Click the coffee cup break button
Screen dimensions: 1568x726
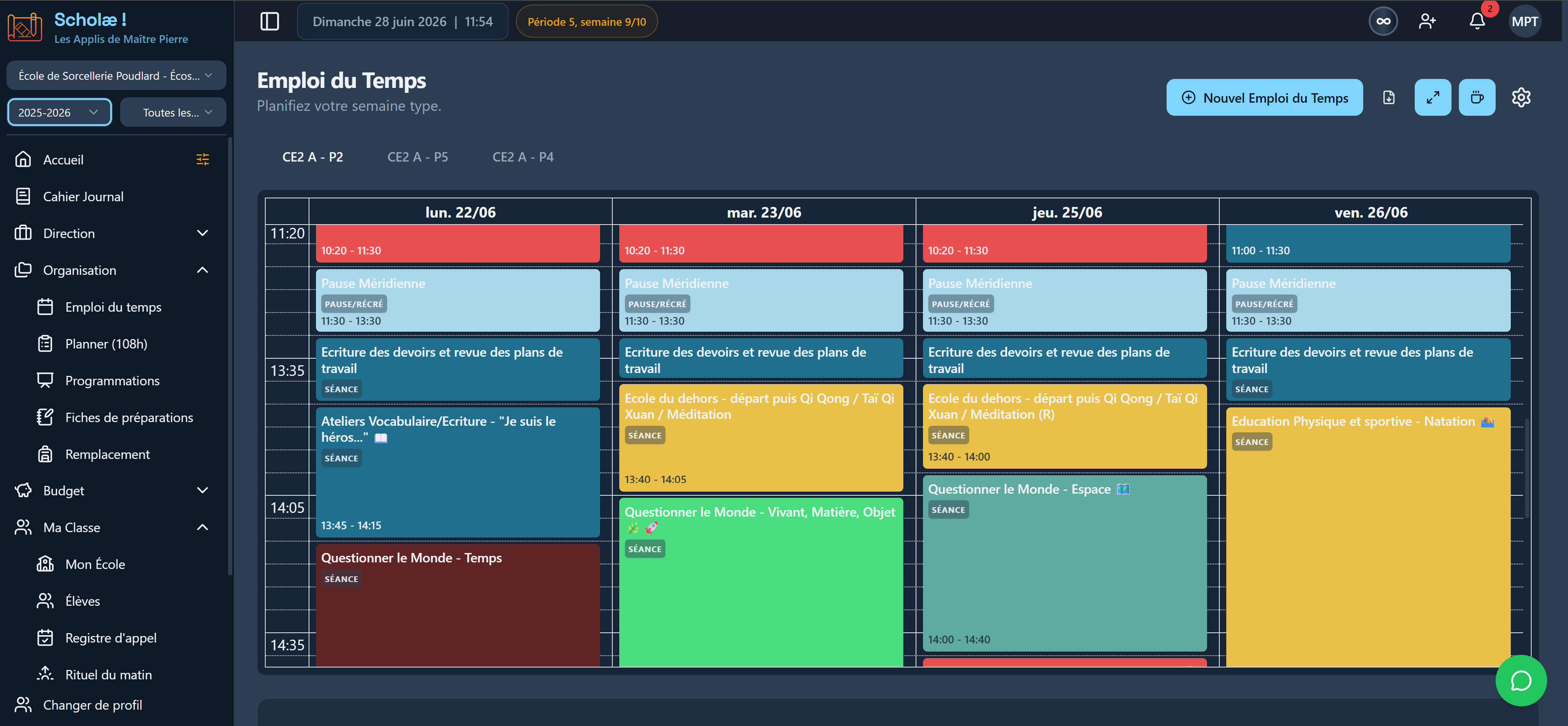[x=1477, y=97]
